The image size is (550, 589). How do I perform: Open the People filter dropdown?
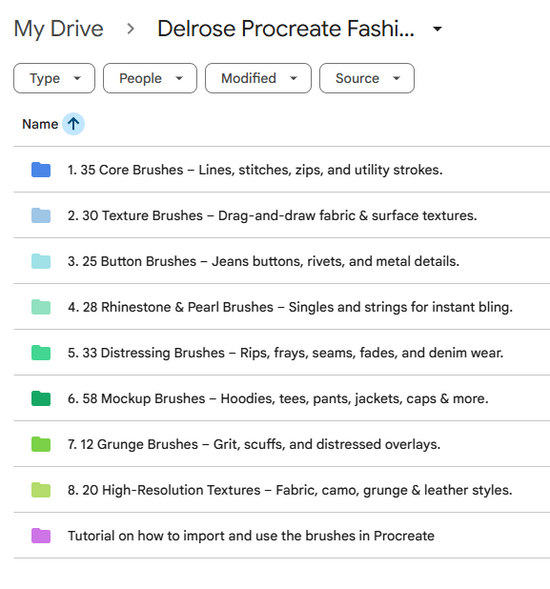pos(150,78)
